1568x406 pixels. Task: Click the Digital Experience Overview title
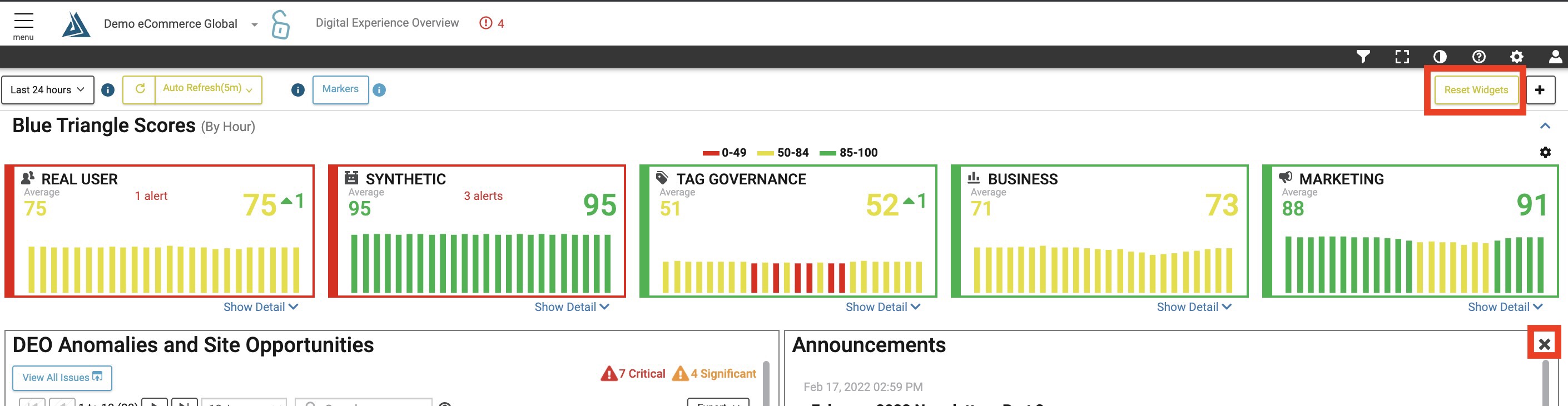pyautogui.click(x=387, y=23)
